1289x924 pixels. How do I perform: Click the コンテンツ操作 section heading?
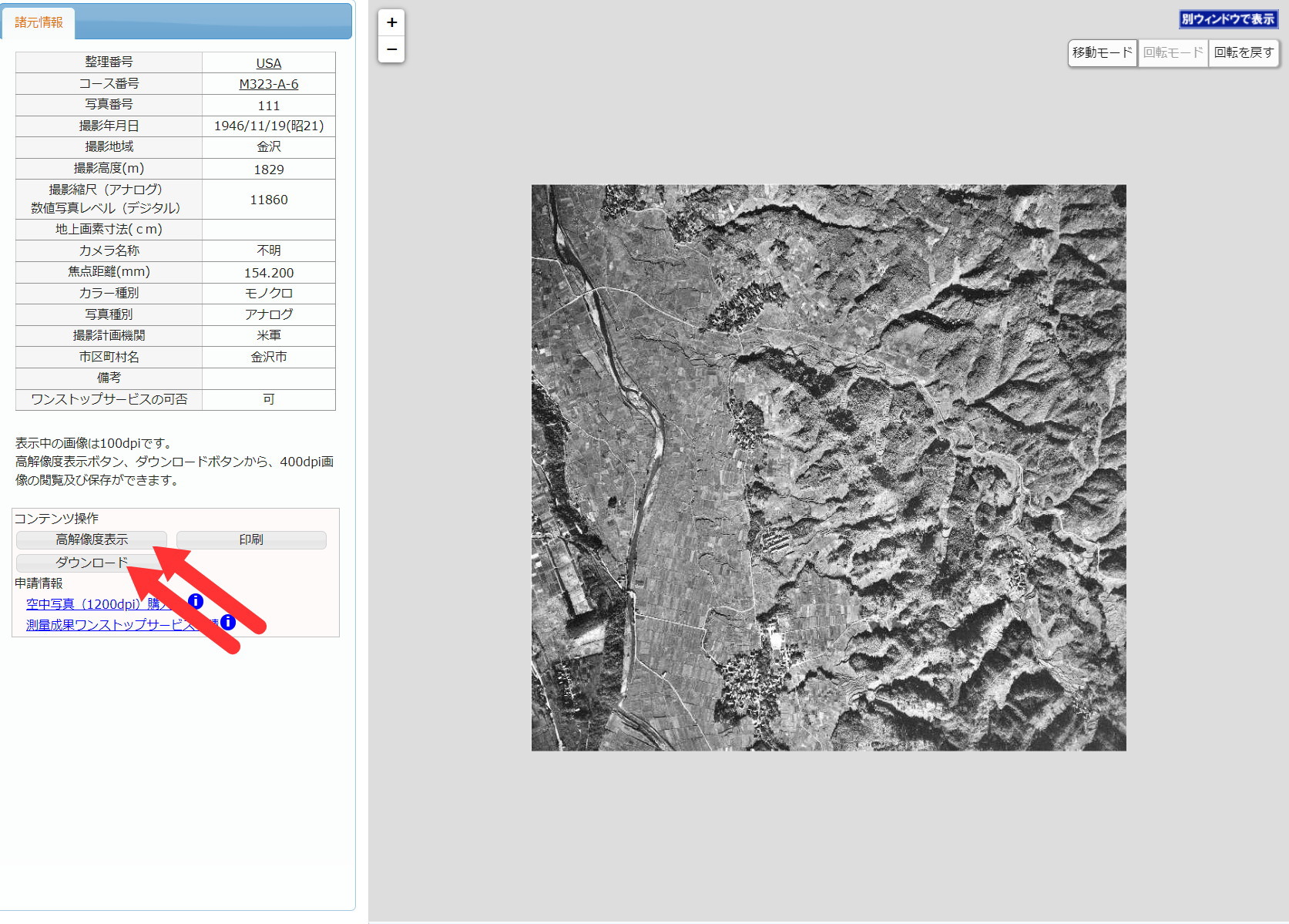click(56, 519)
